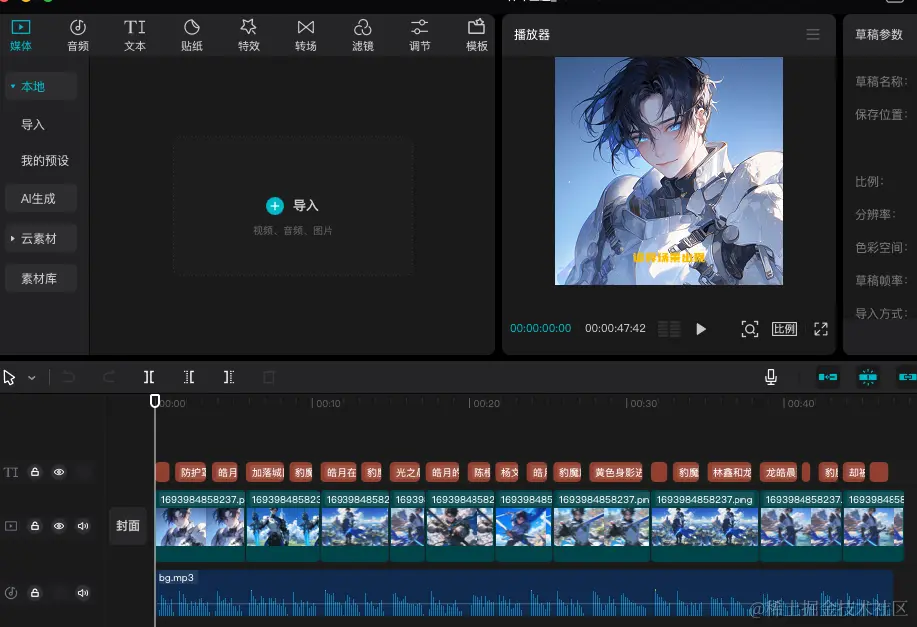Select the 加落城 subtitle clip
917x627 pixels.
[266, 472]
